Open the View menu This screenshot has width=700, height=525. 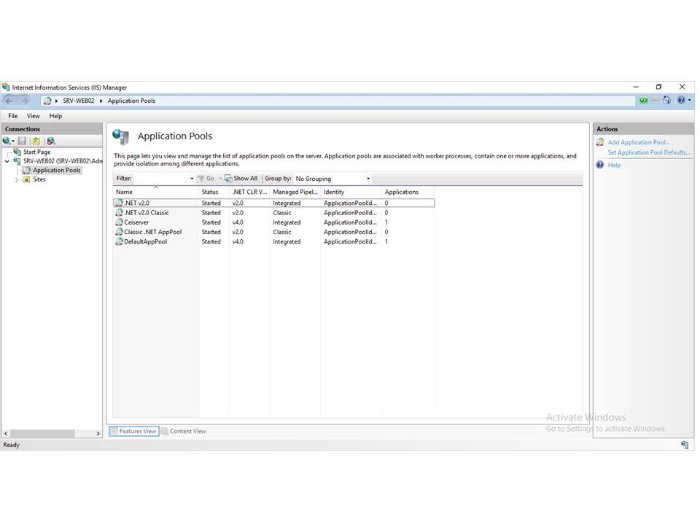coord(33,116)
